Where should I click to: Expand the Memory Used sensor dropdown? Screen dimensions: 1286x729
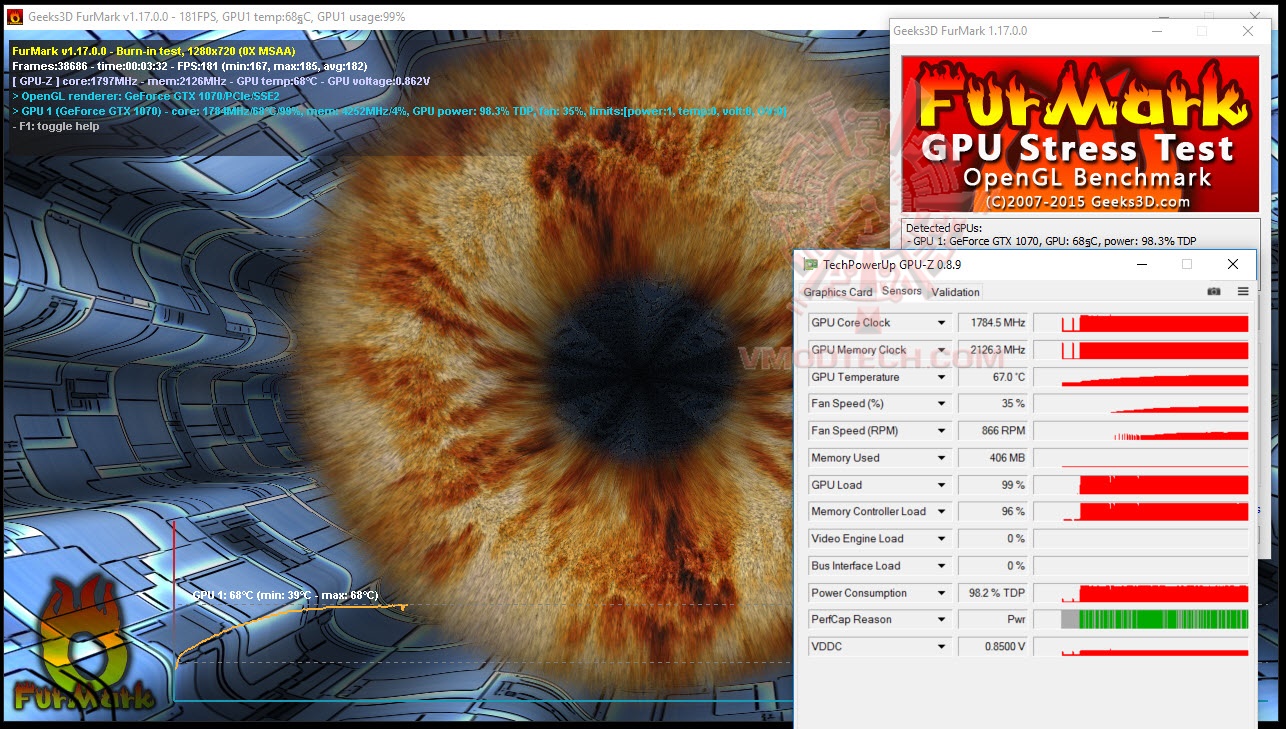pos(941,458)
